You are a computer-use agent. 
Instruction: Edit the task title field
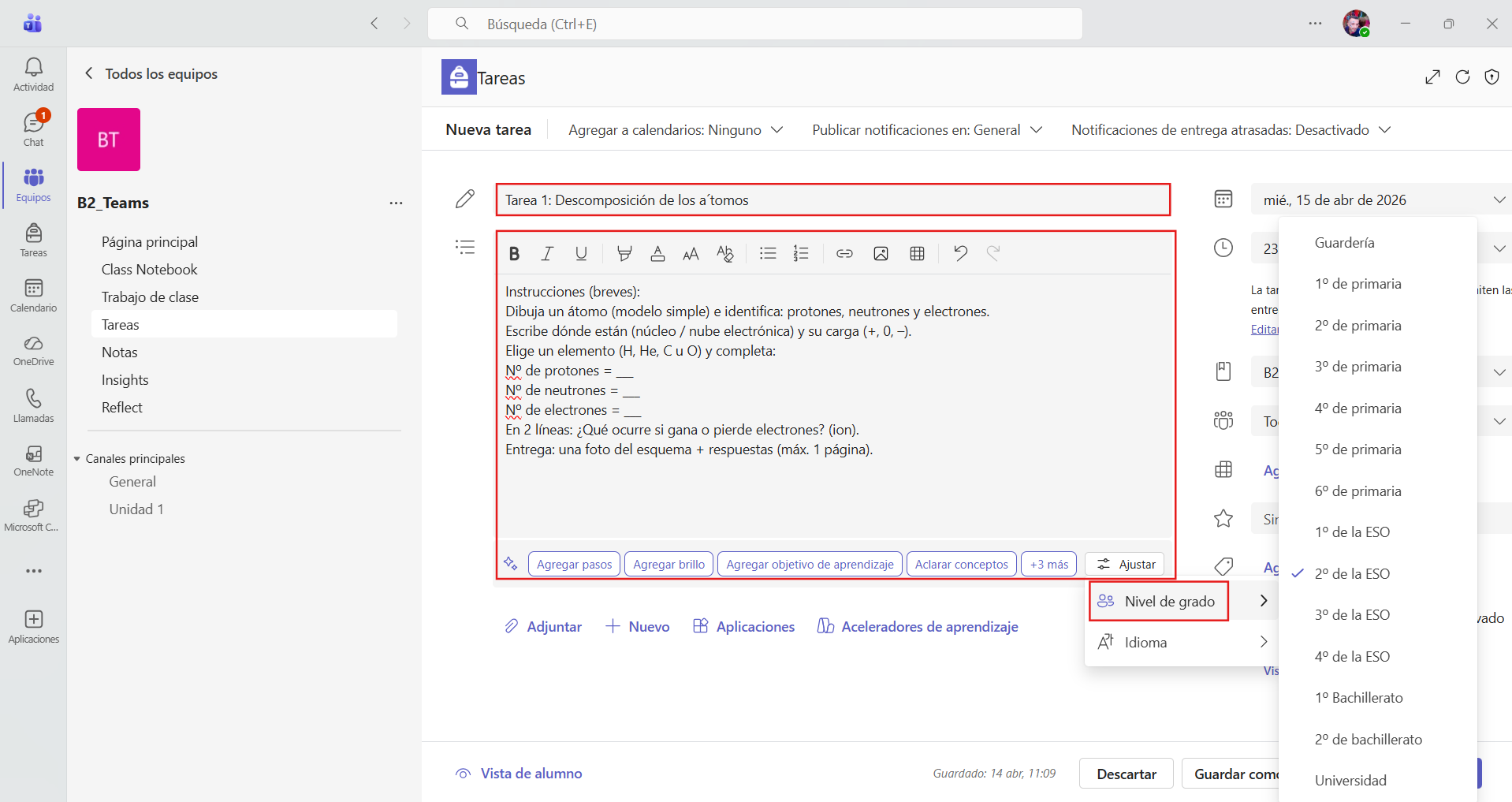[832, 200]
